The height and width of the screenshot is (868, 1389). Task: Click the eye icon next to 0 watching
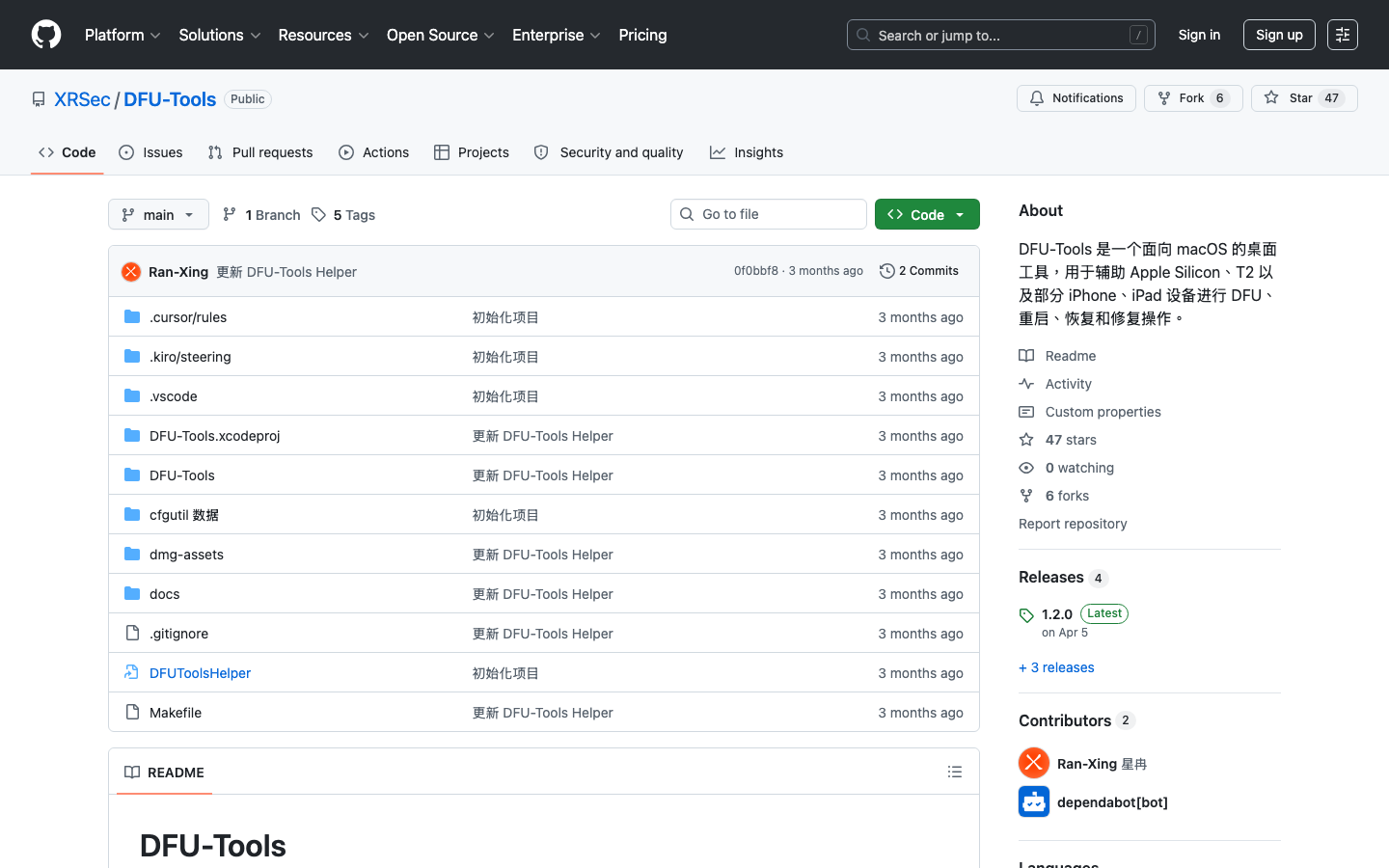1026,468
